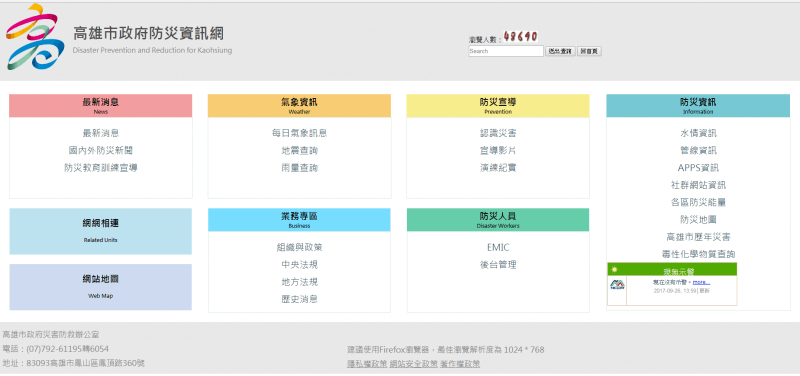This screenshot has width=800, height=376.
Task: Open the 網網相連 Related Units tile
Action: click(101, 231)
